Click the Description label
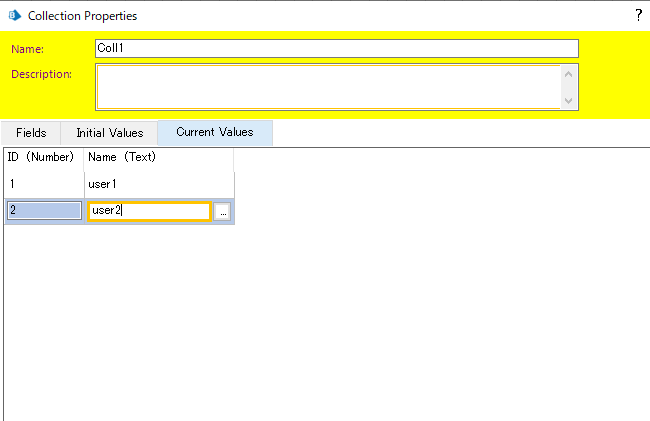This screenshot has width=650, height=421. 41,73
